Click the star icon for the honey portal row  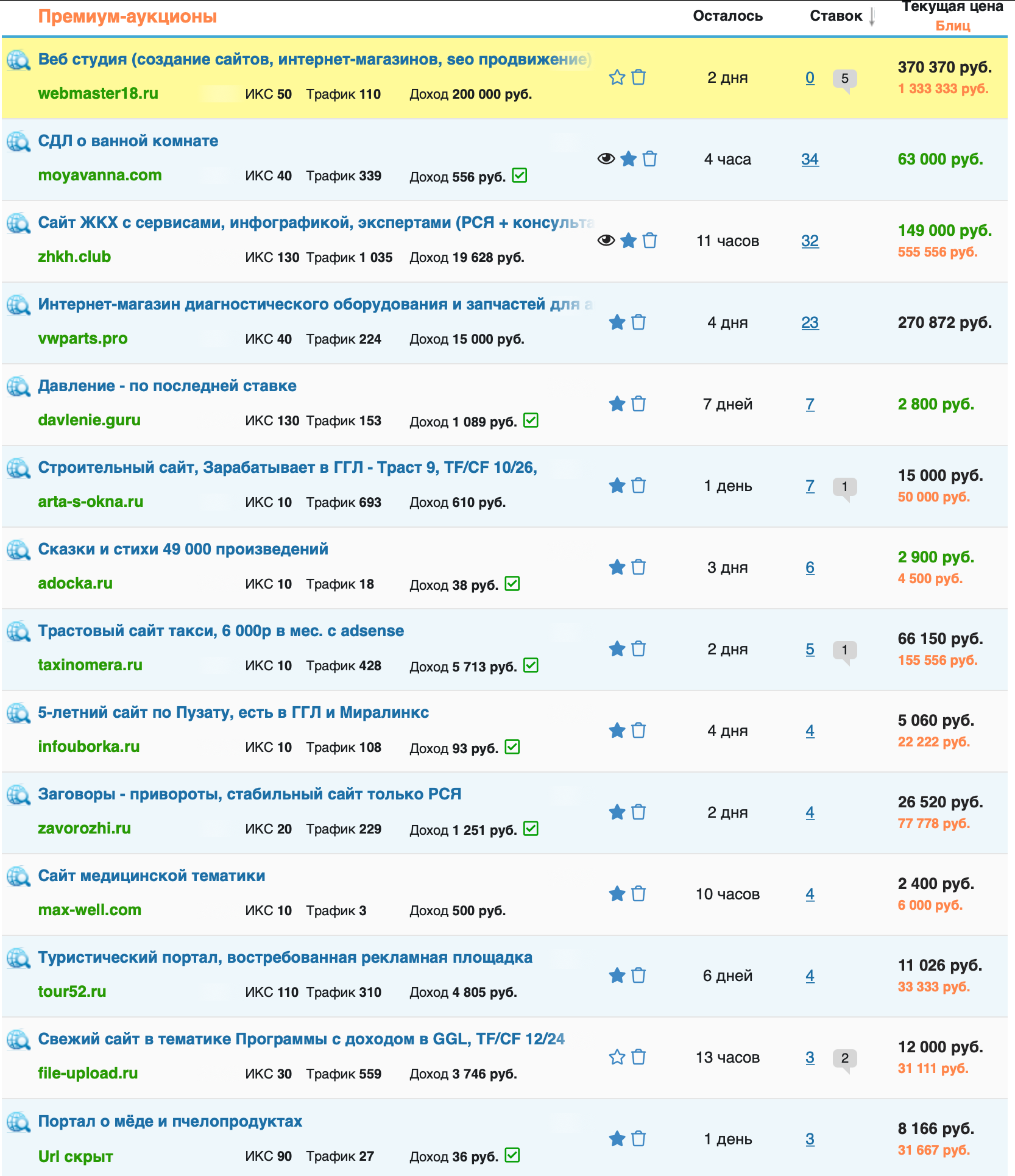[x=617, y=1139]
